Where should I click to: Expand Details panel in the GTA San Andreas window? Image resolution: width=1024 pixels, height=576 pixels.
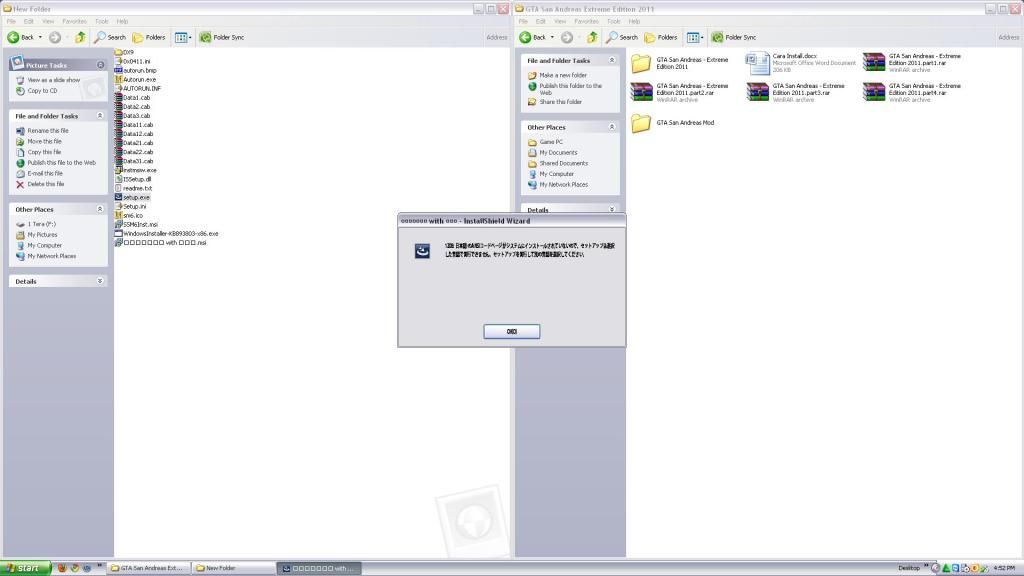(x=612, y=210)
